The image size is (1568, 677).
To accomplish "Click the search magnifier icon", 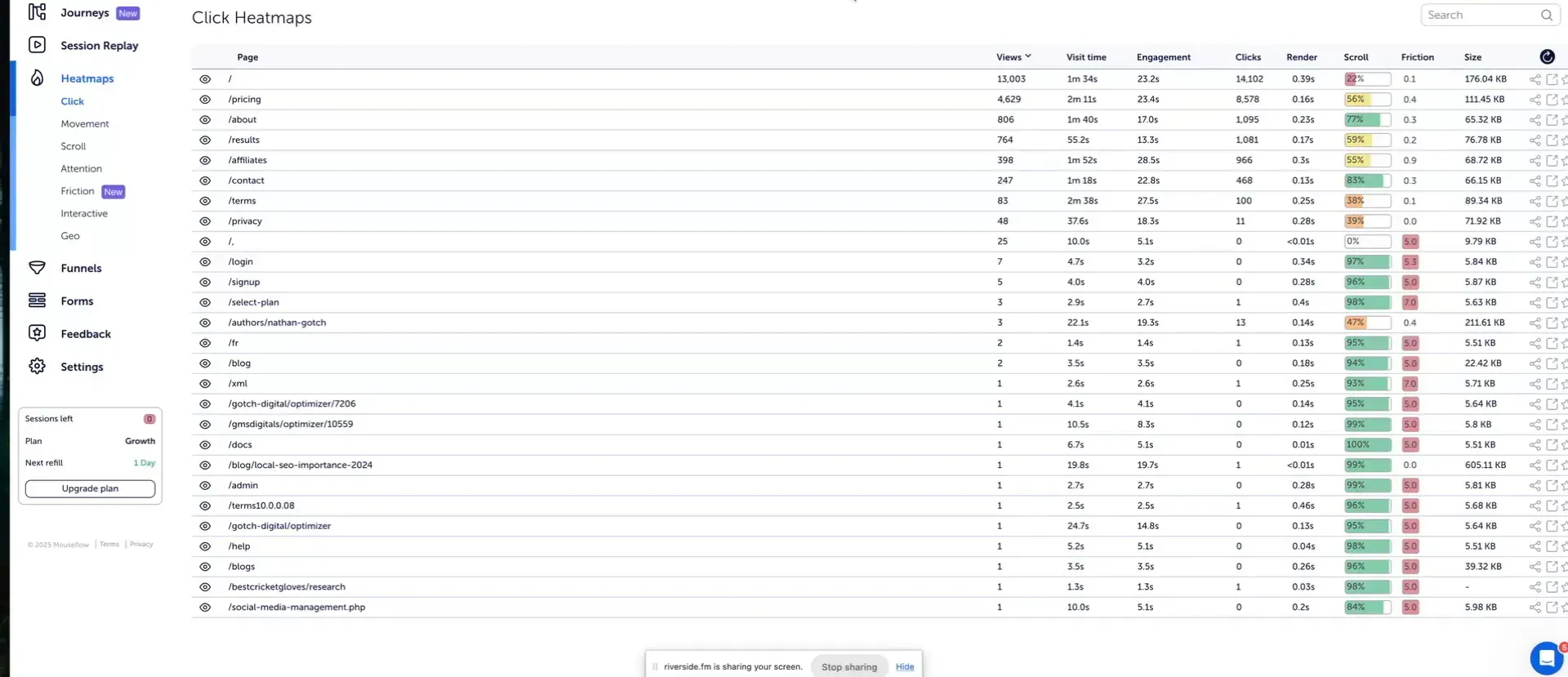I will pyautogui.click(x=1546, y=15).
